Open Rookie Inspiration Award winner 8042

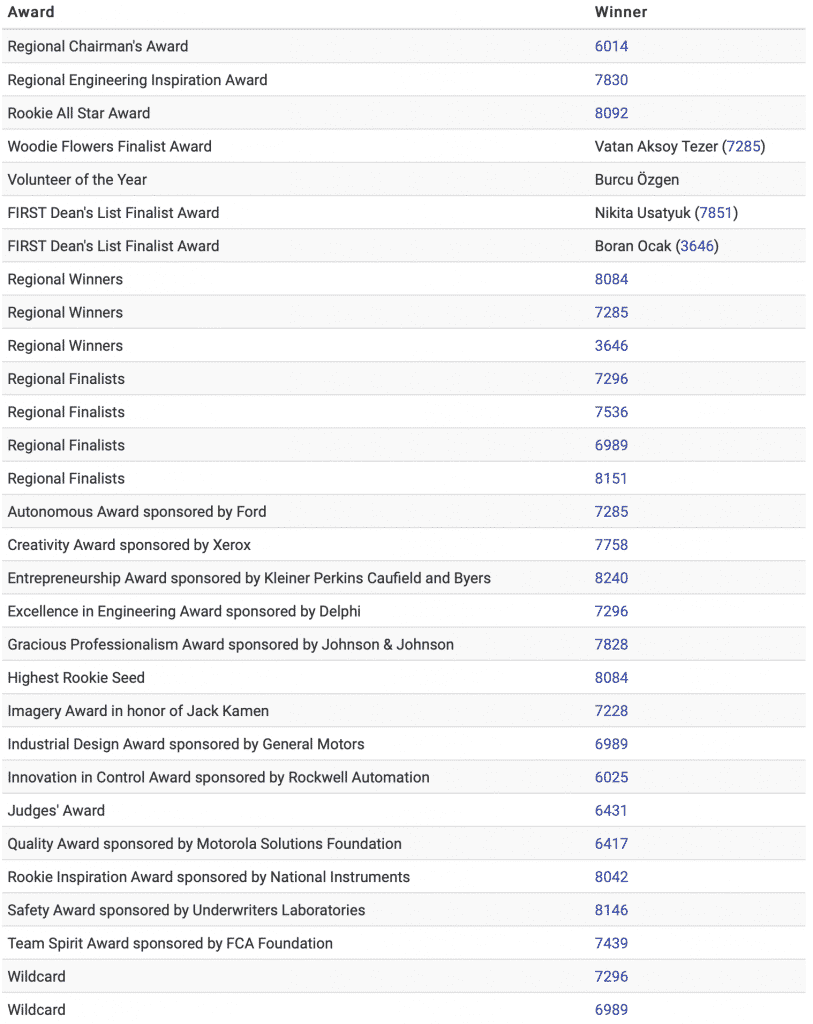(x=611, y=877)
